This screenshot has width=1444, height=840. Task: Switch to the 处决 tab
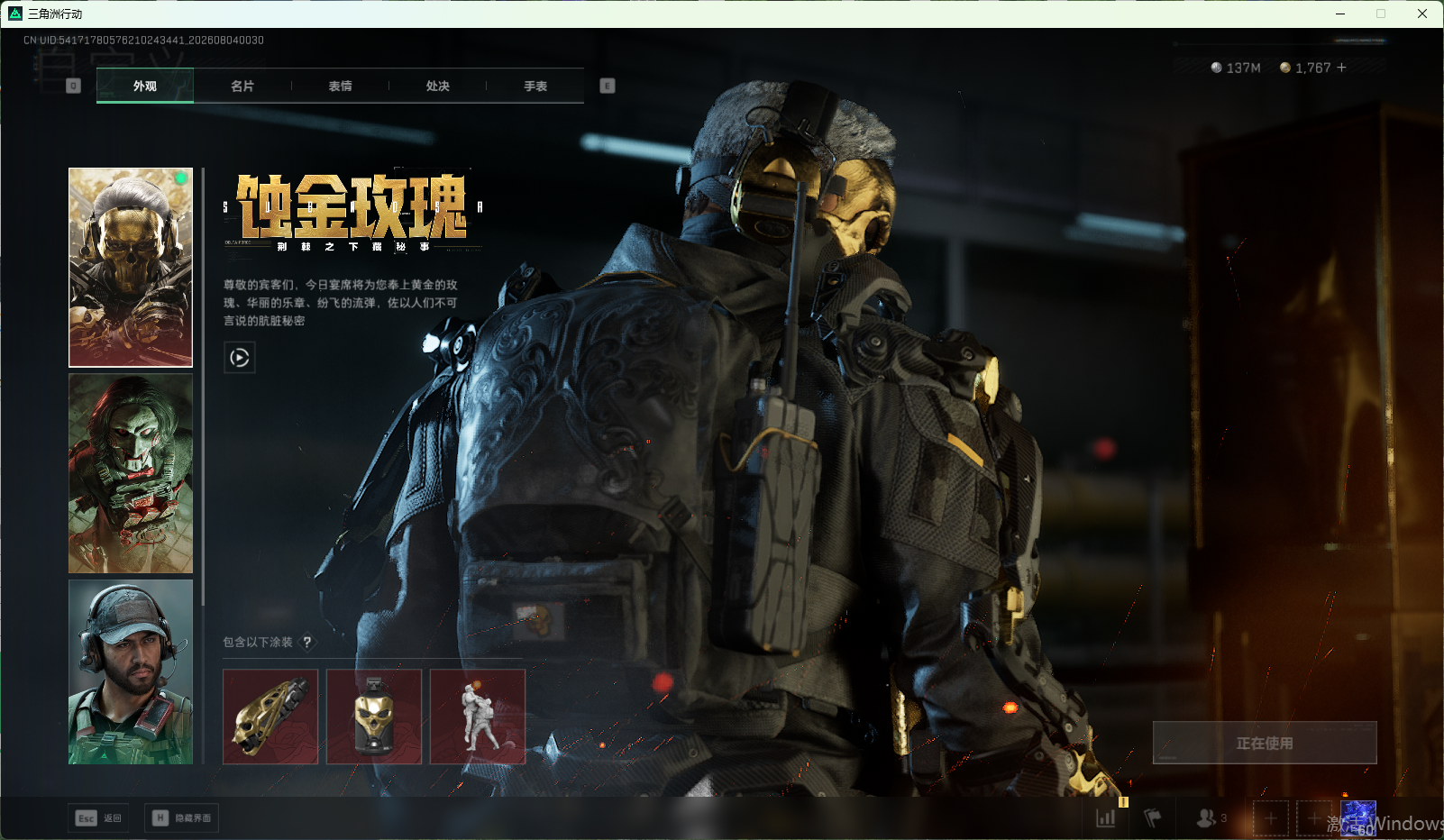(438, 86)
